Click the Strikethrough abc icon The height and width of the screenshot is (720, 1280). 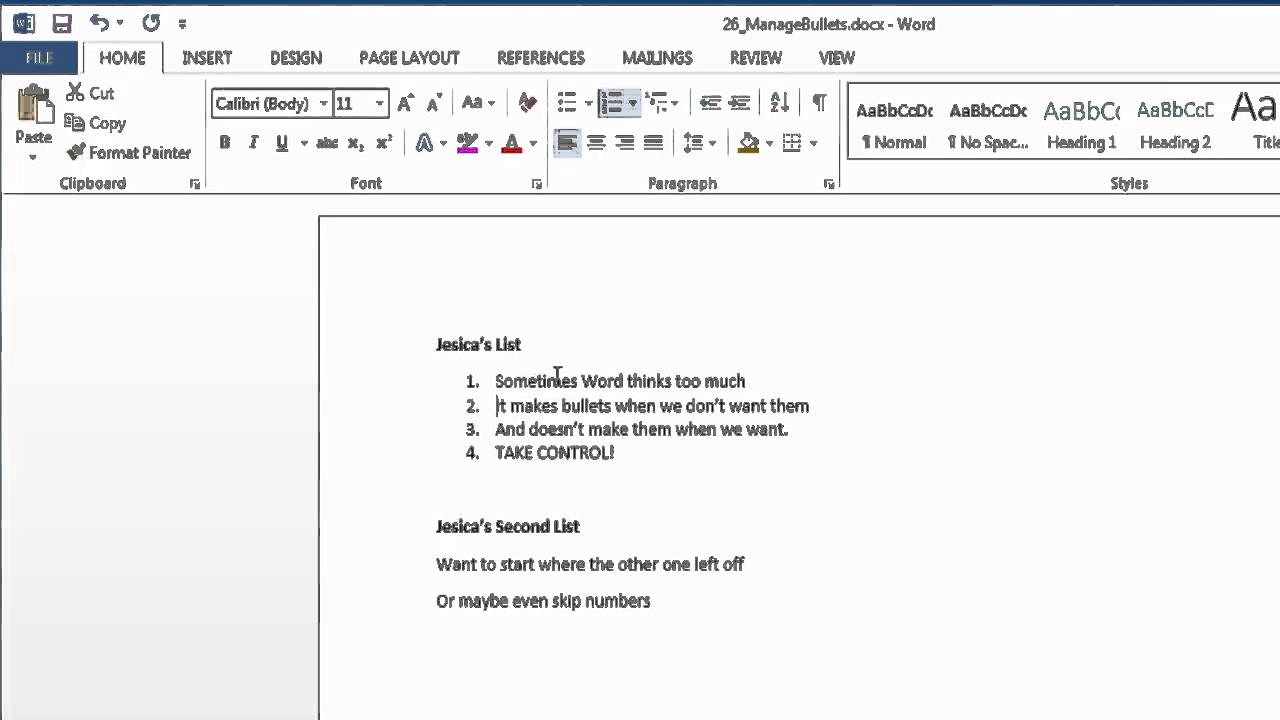327,143
